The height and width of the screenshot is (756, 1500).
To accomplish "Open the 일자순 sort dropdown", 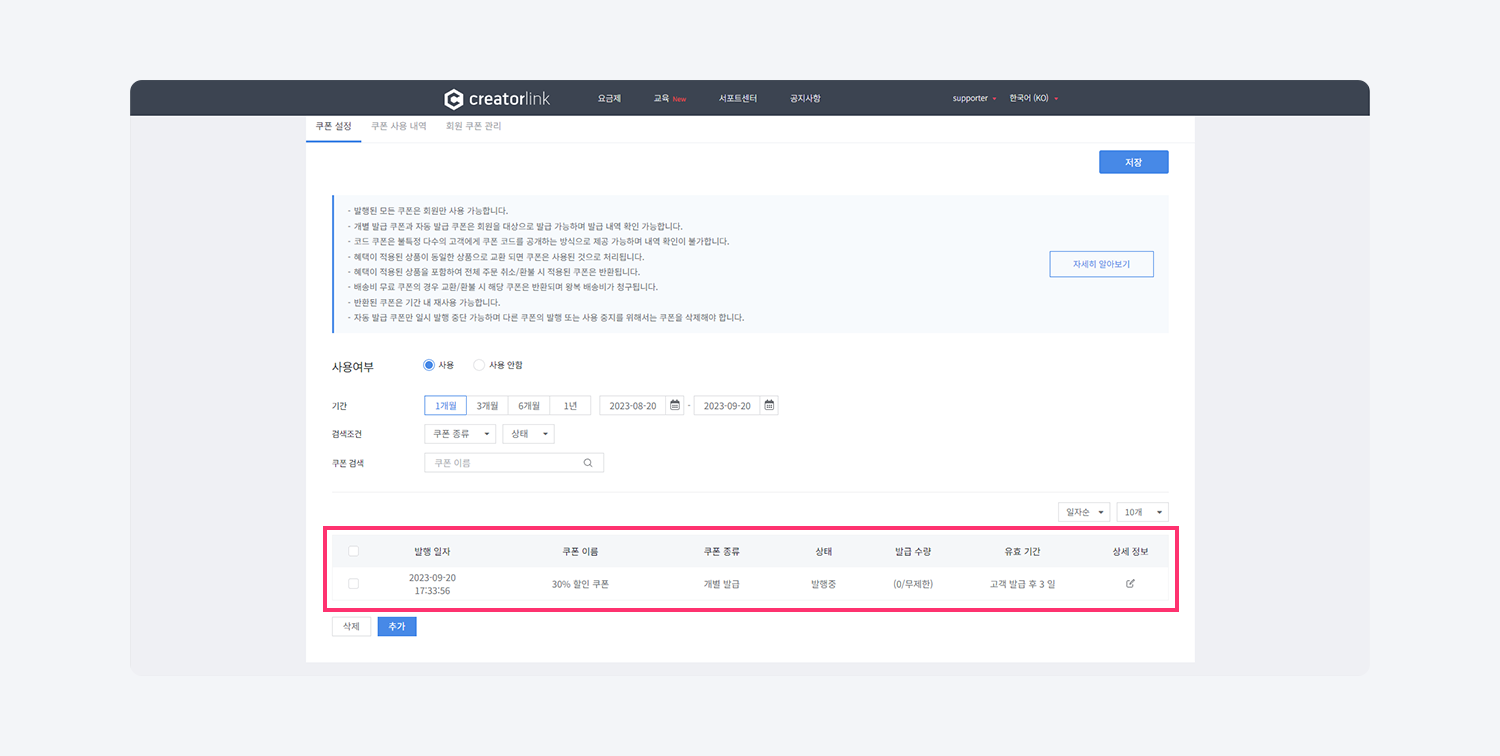I will 1084,512.
